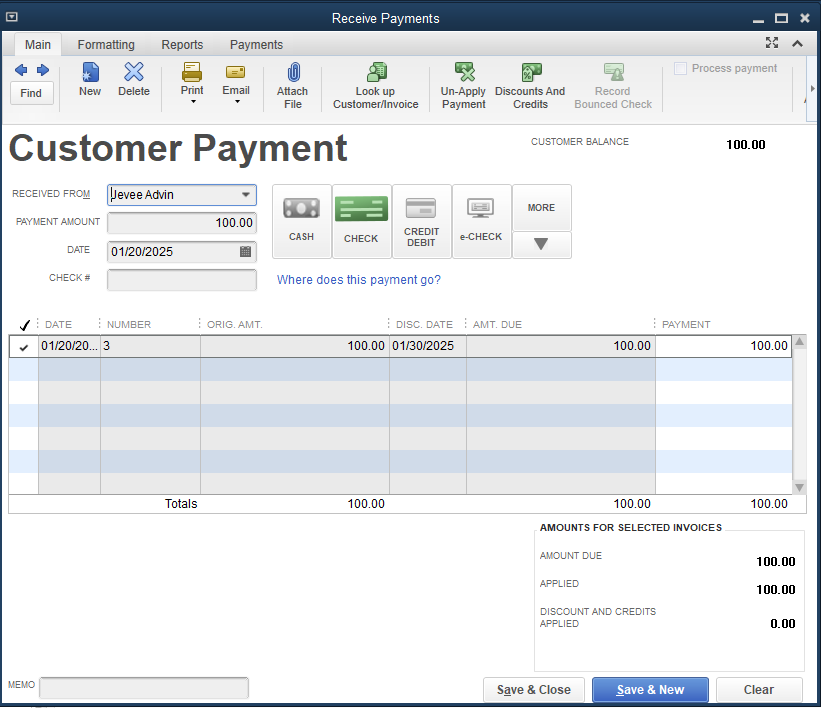
Task: Click the Save & Close button
Action: coord(534,690)
